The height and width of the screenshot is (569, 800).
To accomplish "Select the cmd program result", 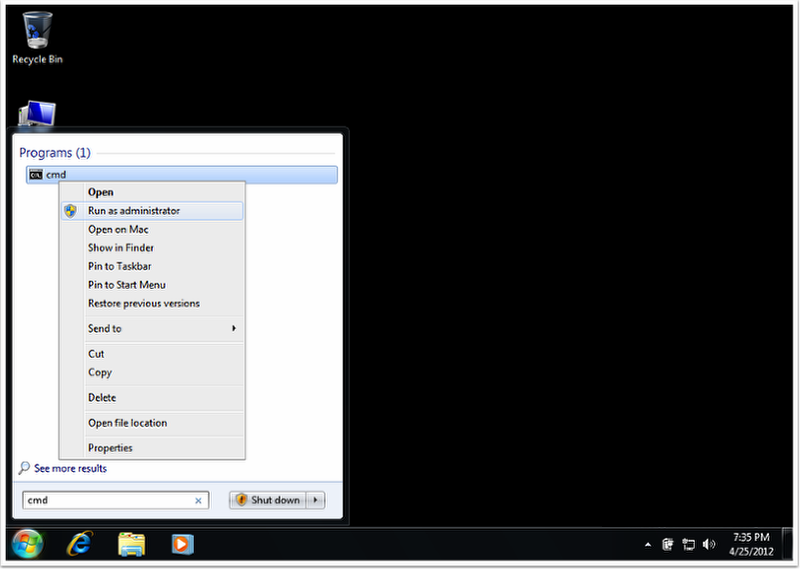I will point(182,175).
